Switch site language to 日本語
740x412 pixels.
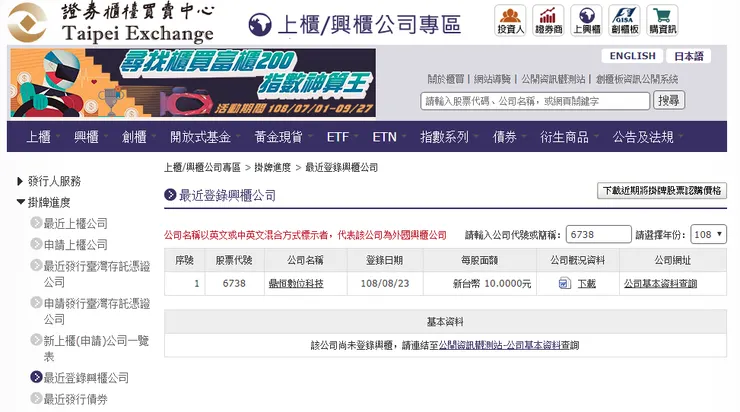[688, 56]
